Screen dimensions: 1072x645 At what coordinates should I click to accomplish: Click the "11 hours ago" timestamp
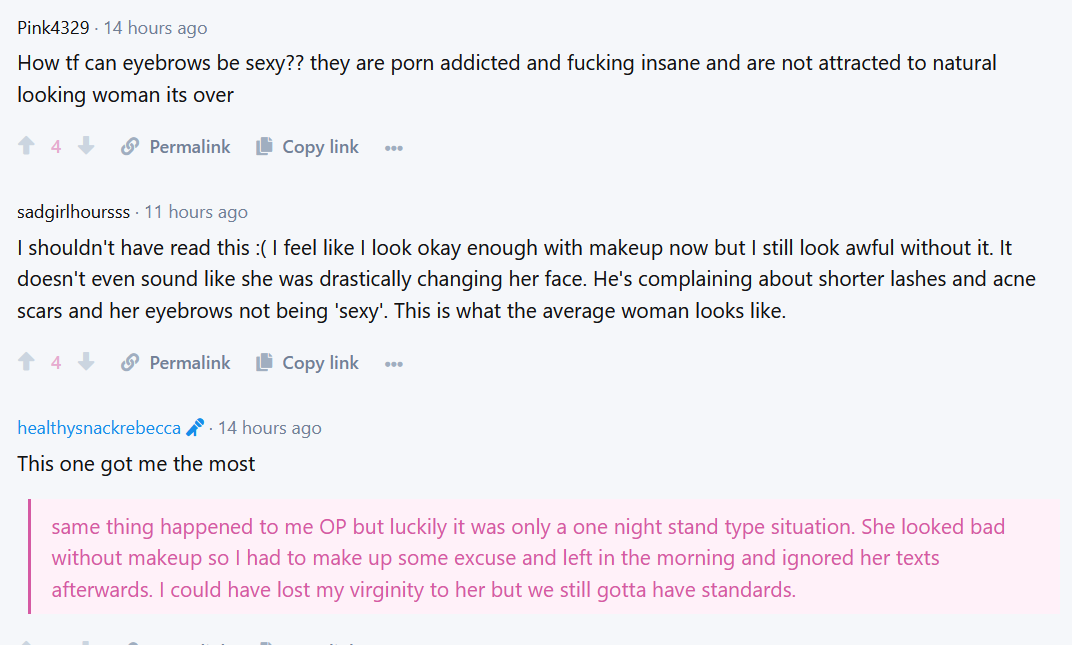tap(196, 212)
